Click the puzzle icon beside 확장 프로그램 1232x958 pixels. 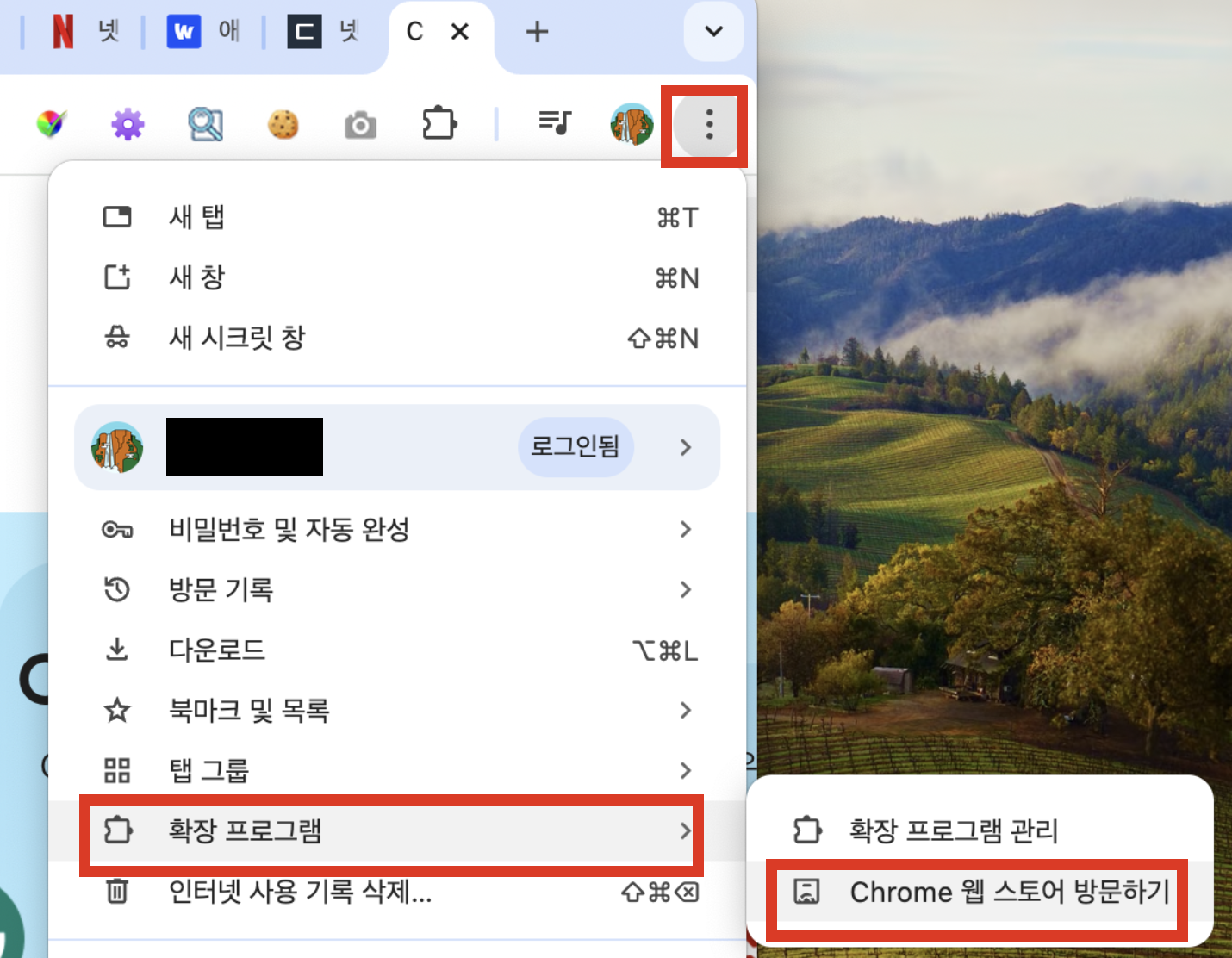click(117, 830)
